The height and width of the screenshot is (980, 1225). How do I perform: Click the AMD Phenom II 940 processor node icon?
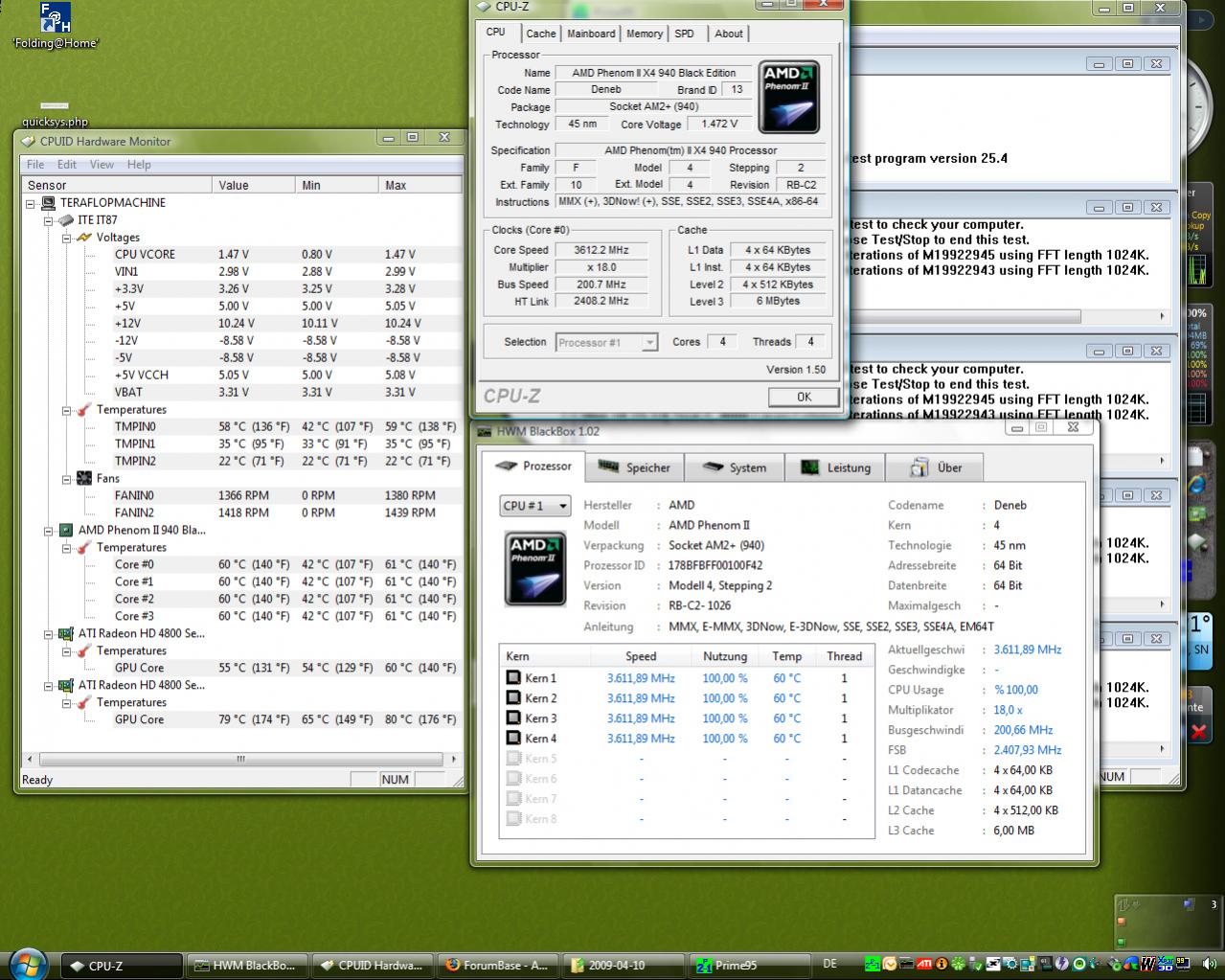pyautogui.click(x=66, y=530)
